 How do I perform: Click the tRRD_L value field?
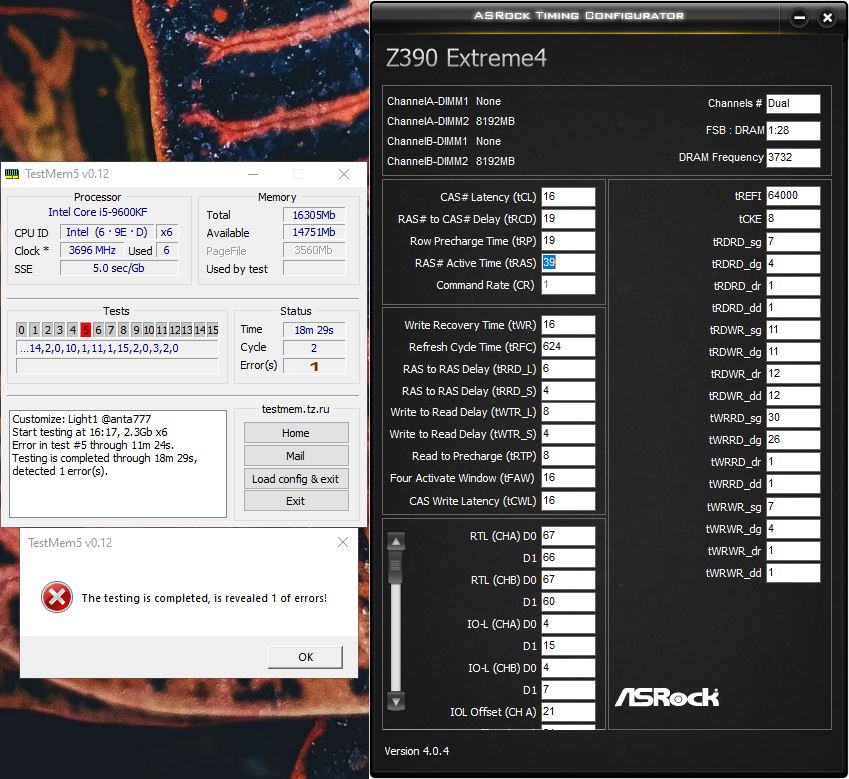point(568,369)
